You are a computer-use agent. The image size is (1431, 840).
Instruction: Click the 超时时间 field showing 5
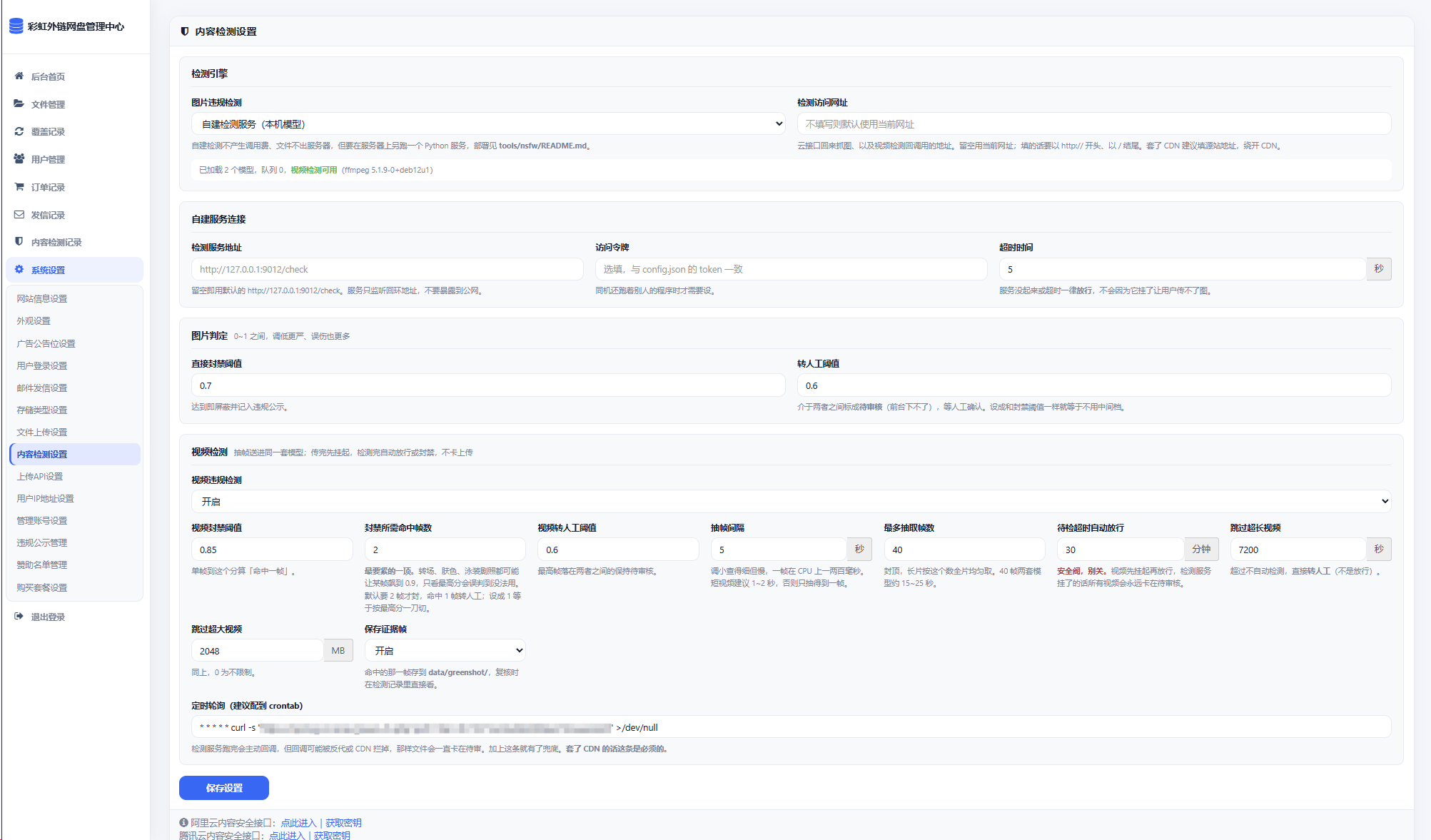(x=1183, y=269)
